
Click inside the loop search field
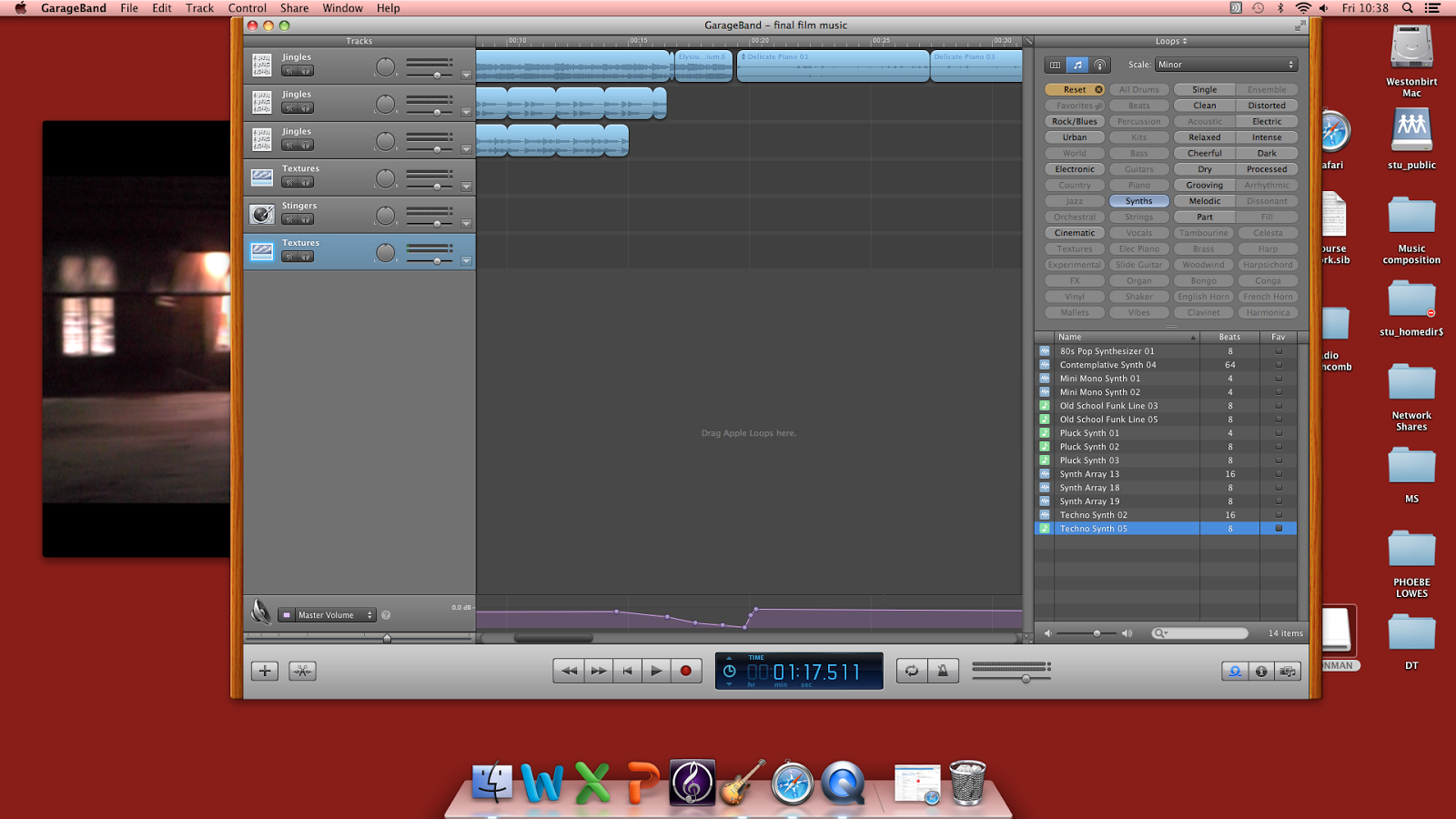1201,633
